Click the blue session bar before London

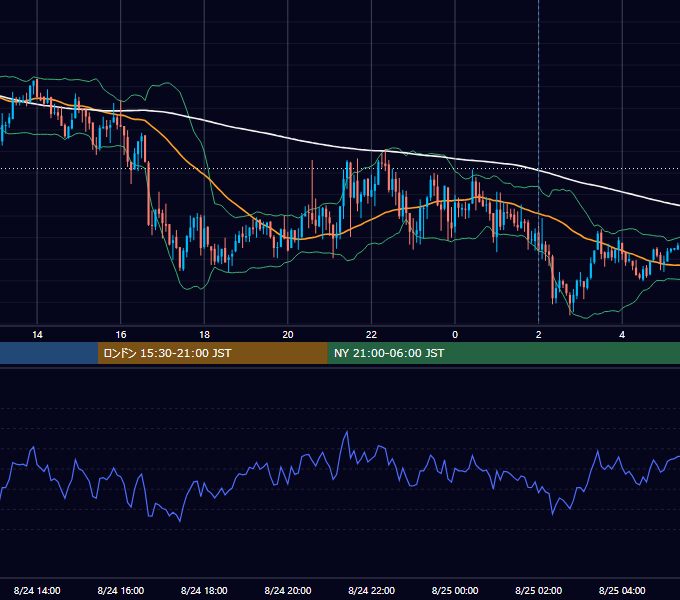49,353
